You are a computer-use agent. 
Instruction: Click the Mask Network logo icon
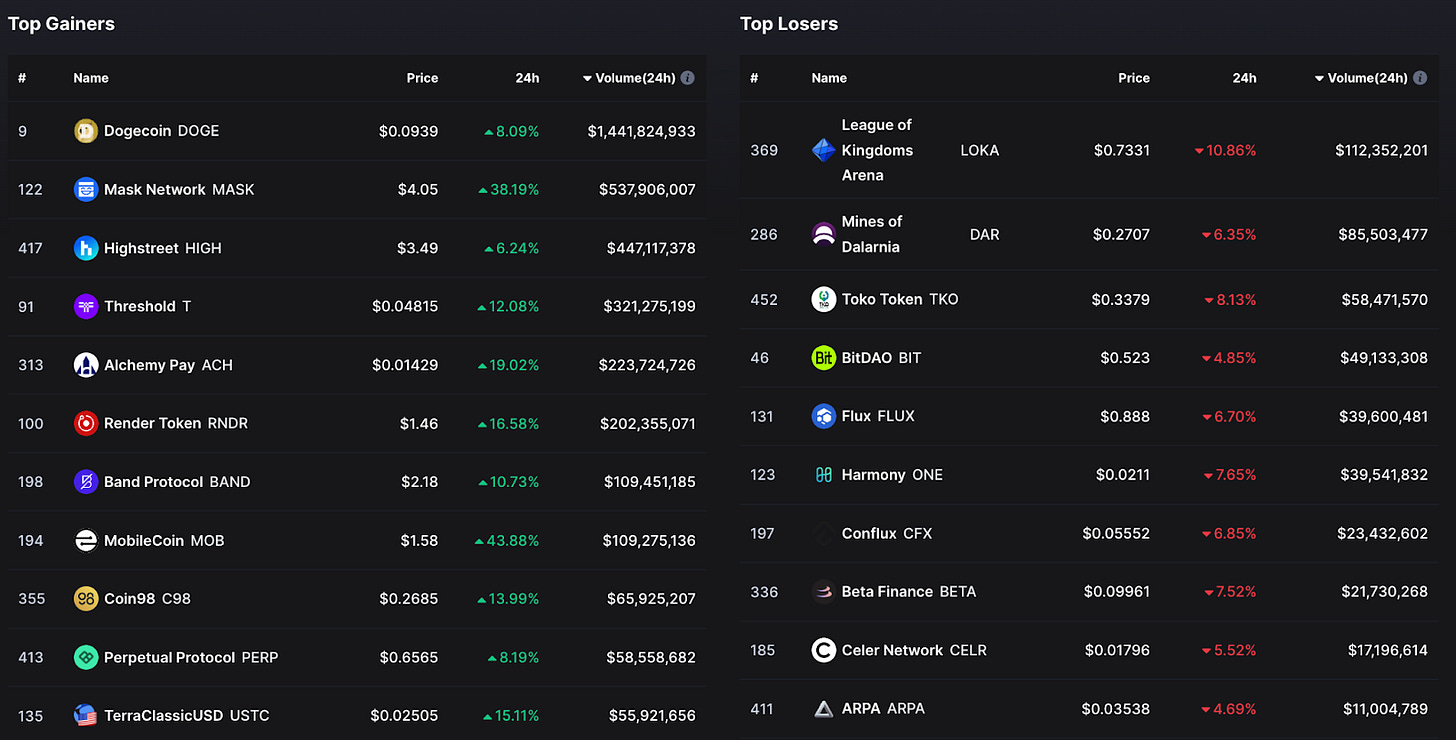pos(86,189)
